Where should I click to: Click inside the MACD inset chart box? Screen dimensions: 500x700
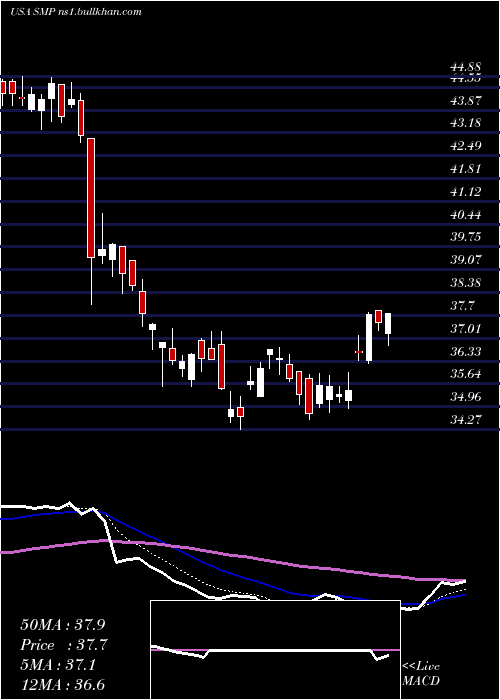(275, 650)
